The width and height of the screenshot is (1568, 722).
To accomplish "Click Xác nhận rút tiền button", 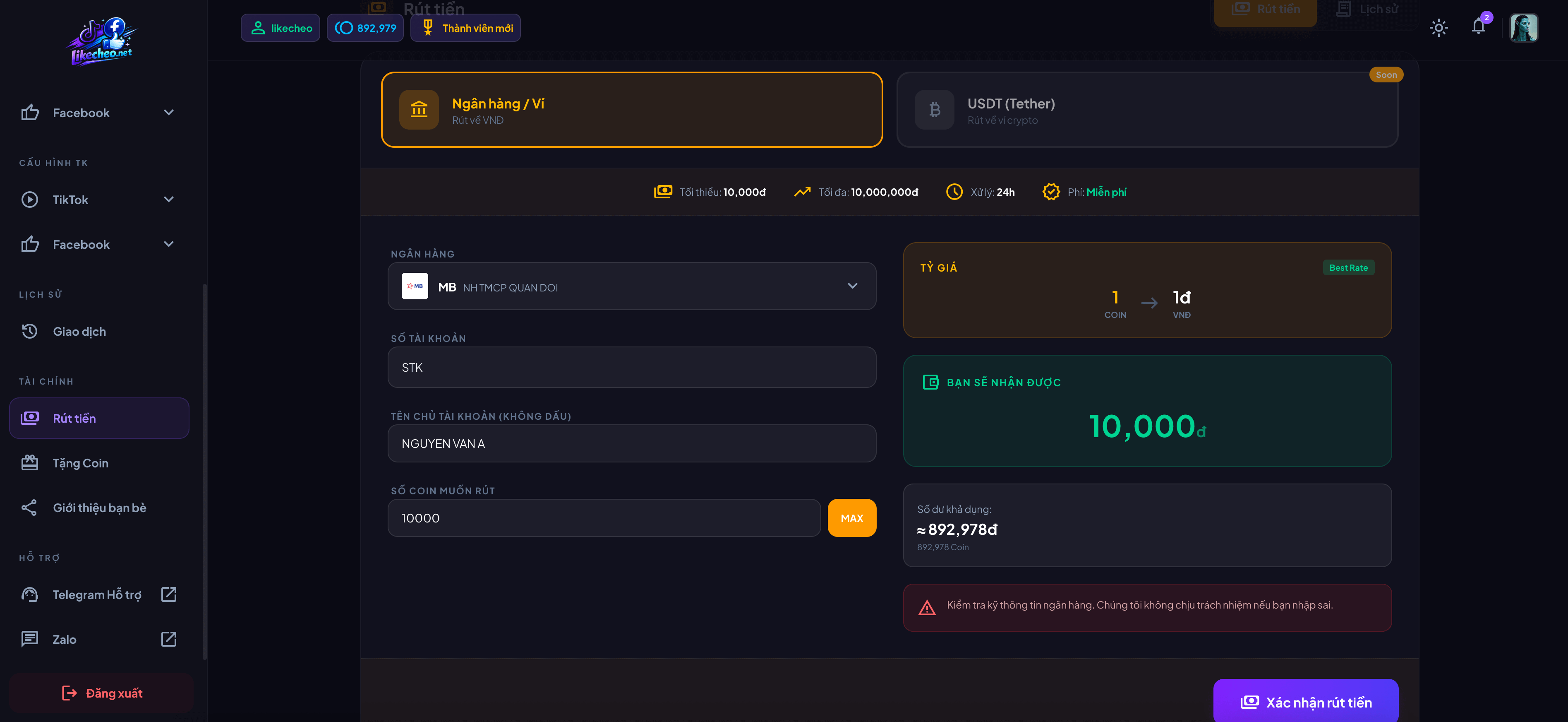I will (1306, 702).
